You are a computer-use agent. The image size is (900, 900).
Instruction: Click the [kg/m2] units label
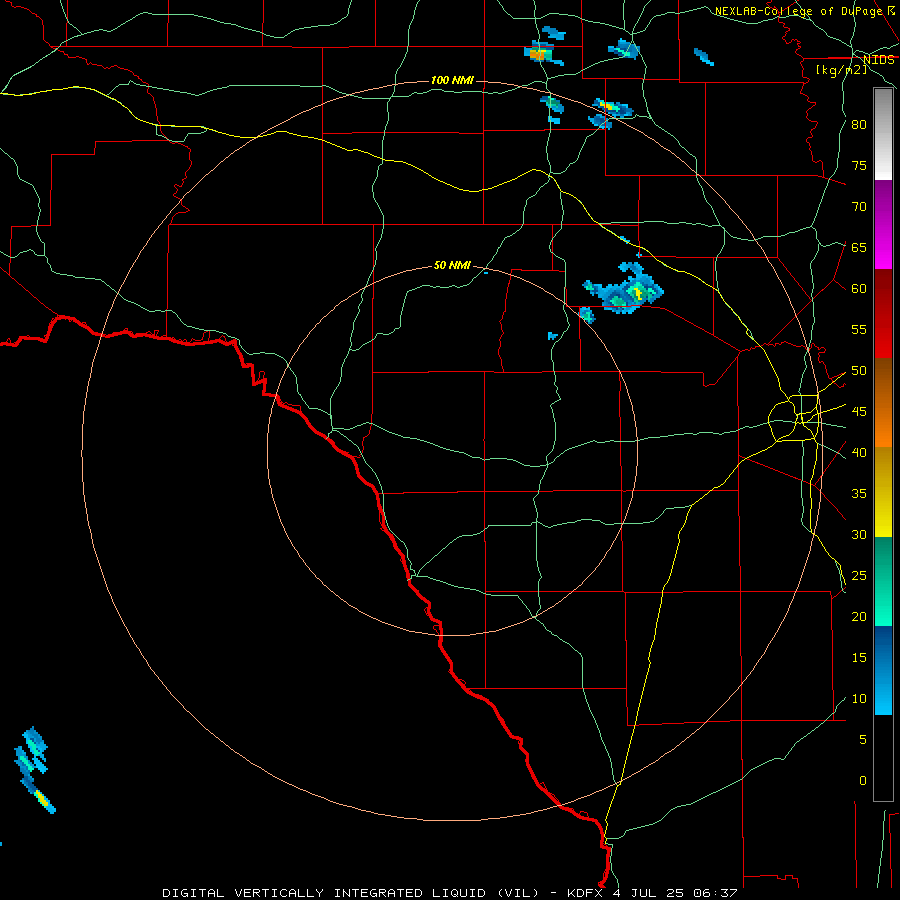tap(841, 70)
